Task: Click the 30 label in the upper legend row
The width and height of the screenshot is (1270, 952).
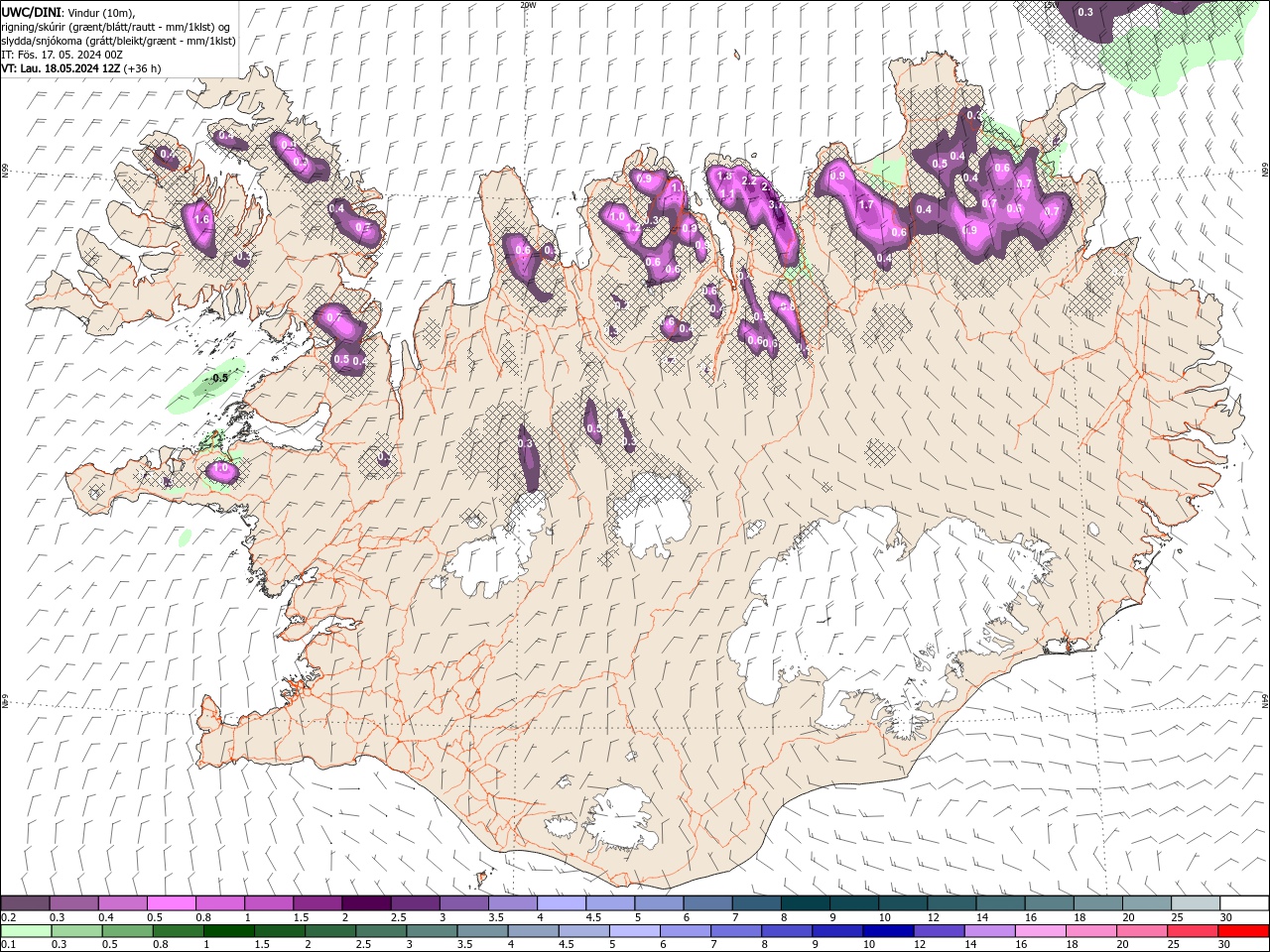Action: click(x=1226, y=917)
